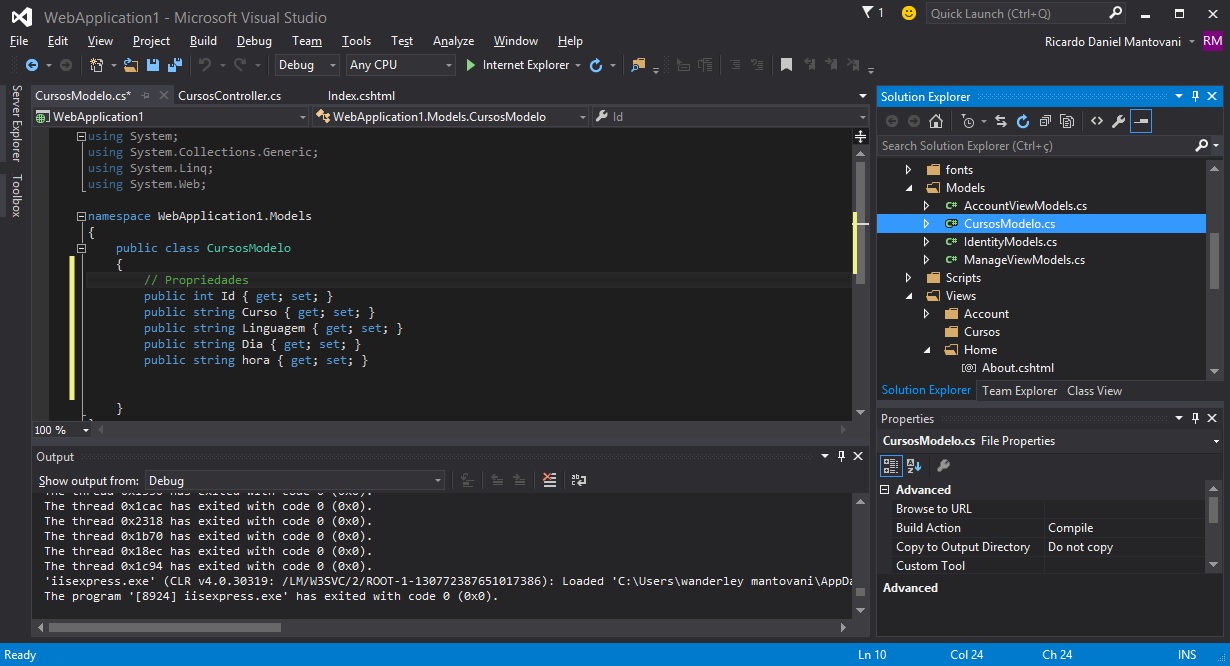Toggle auto-hide pin on Output panel
Screen dimensions: 1230x666
click(841, 456)
